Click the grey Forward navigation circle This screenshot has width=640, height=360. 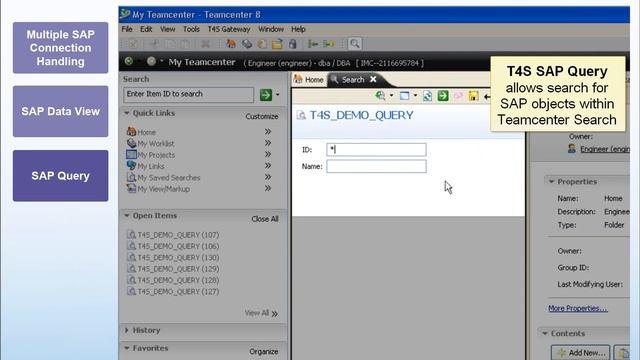point(151,61)
